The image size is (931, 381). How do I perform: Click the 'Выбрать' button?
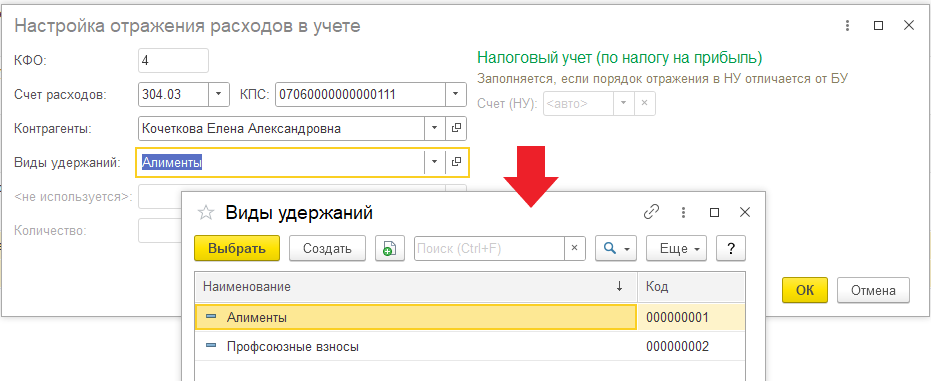(237, 249)
